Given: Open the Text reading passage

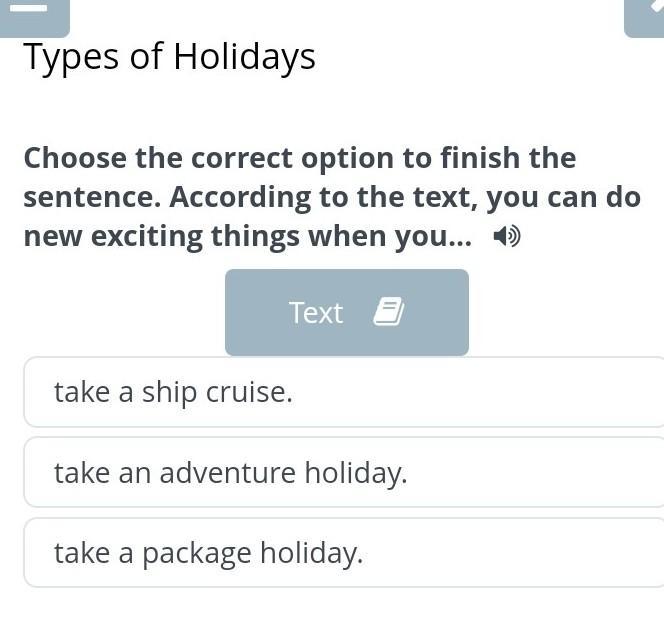Looking at the screenshot, I should 346,313.
